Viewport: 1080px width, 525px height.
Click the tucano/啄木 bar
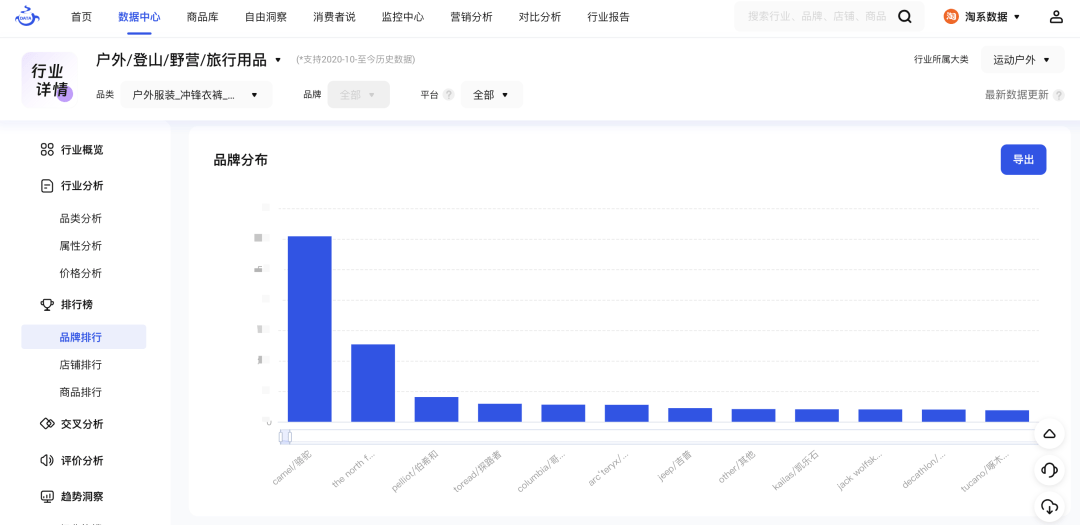click(x=1007, y=416)
